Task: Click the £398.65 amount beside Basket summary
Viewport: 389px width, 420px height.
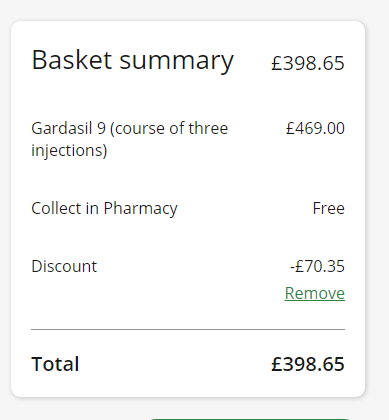Action: click(308, 63)
